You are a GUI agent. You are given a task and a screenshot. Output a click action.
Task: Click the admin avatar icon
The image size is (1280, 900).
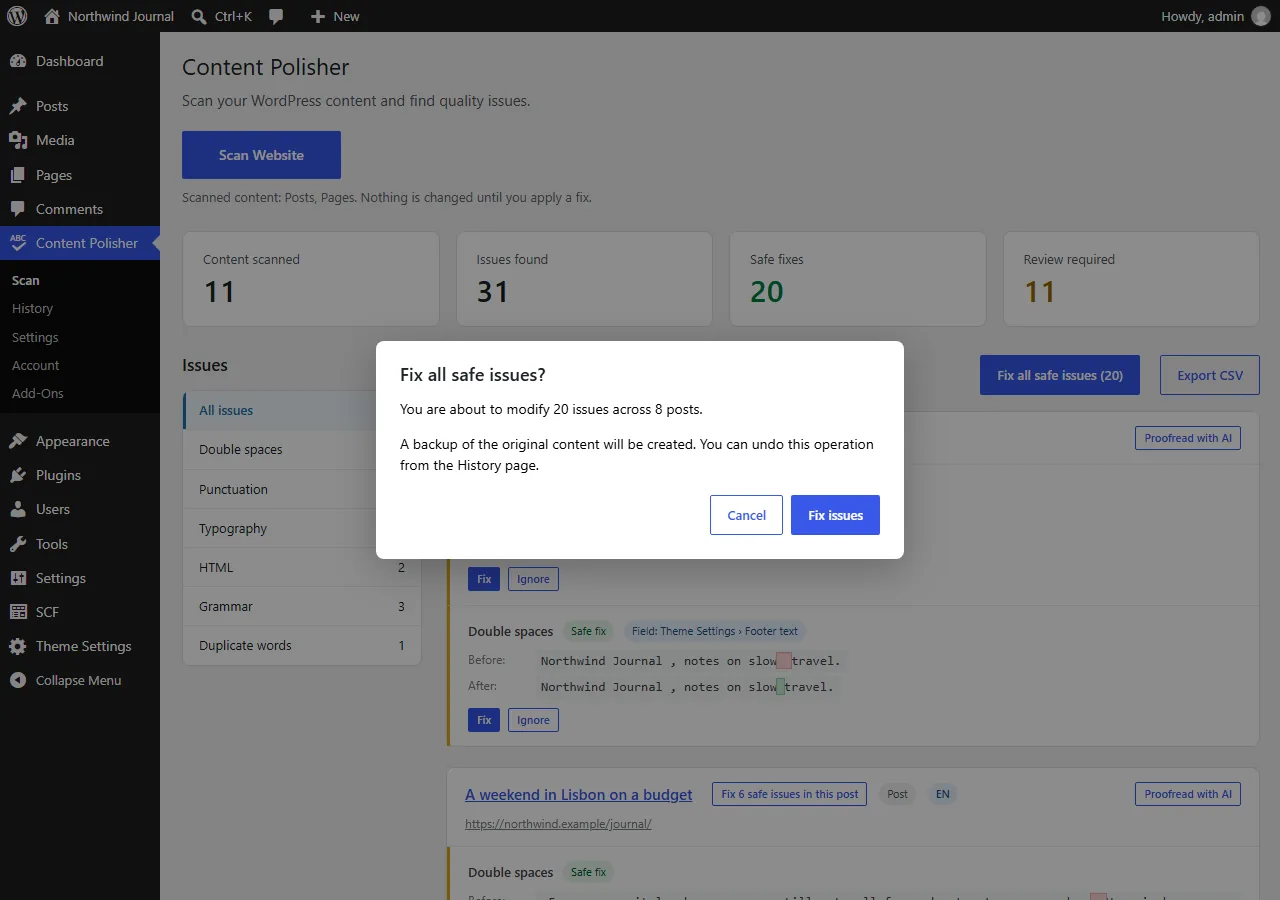1261,16
